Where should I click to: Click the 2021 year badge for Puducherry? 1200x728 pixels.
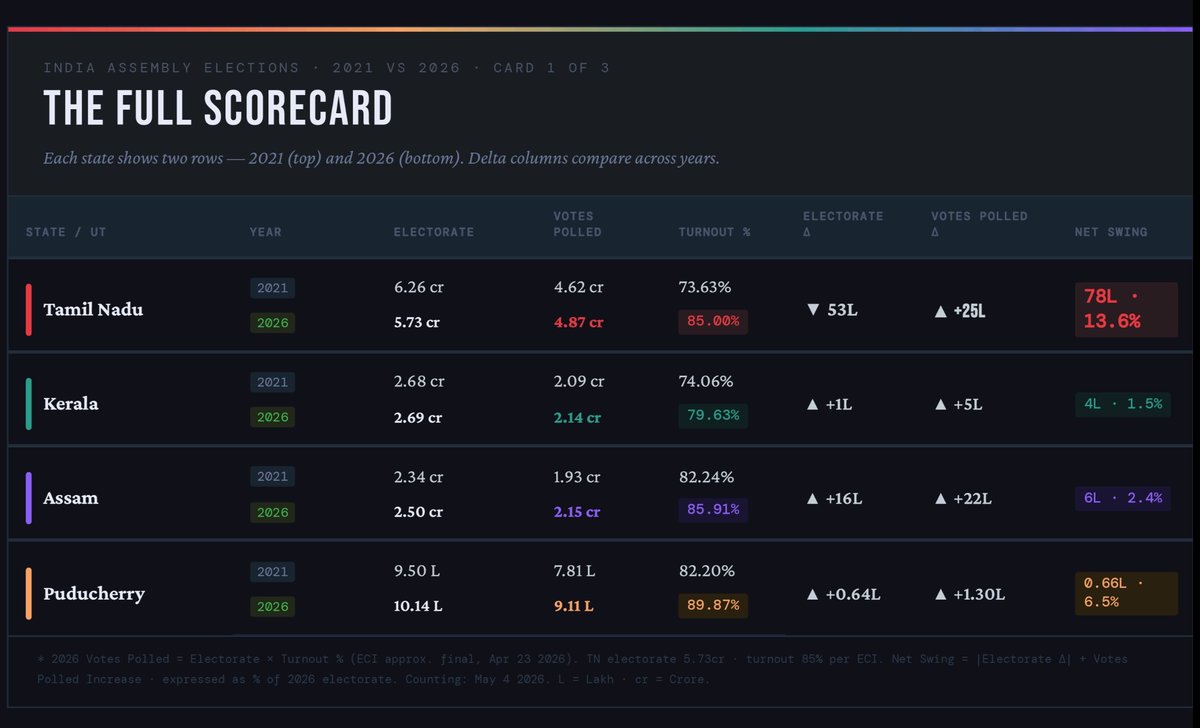point(272,571)
